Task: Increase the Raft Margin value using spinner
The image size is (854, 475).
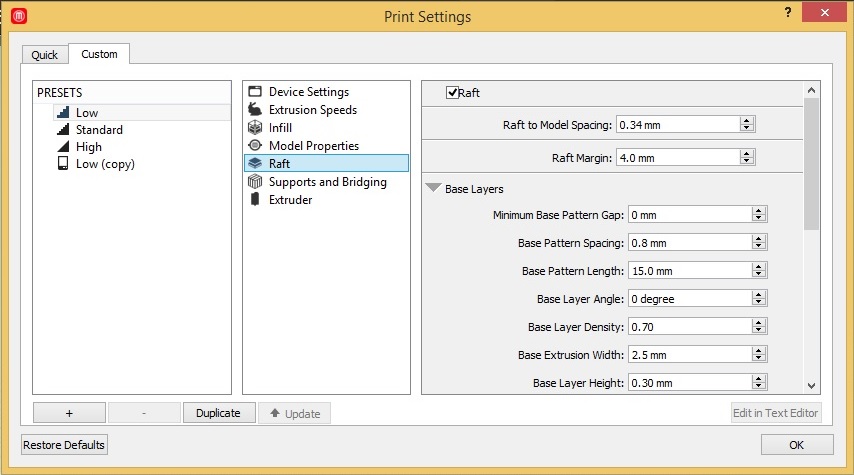Action: click(x=747, y=154)
